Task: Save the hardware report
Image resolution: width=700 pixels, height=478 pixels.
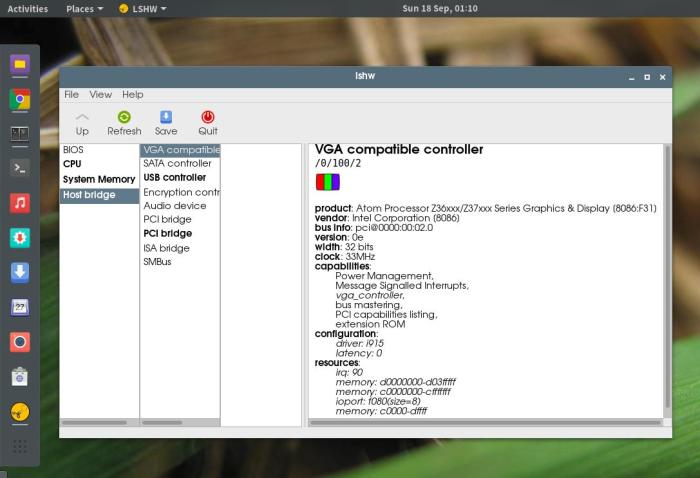Action: [166, 124]
